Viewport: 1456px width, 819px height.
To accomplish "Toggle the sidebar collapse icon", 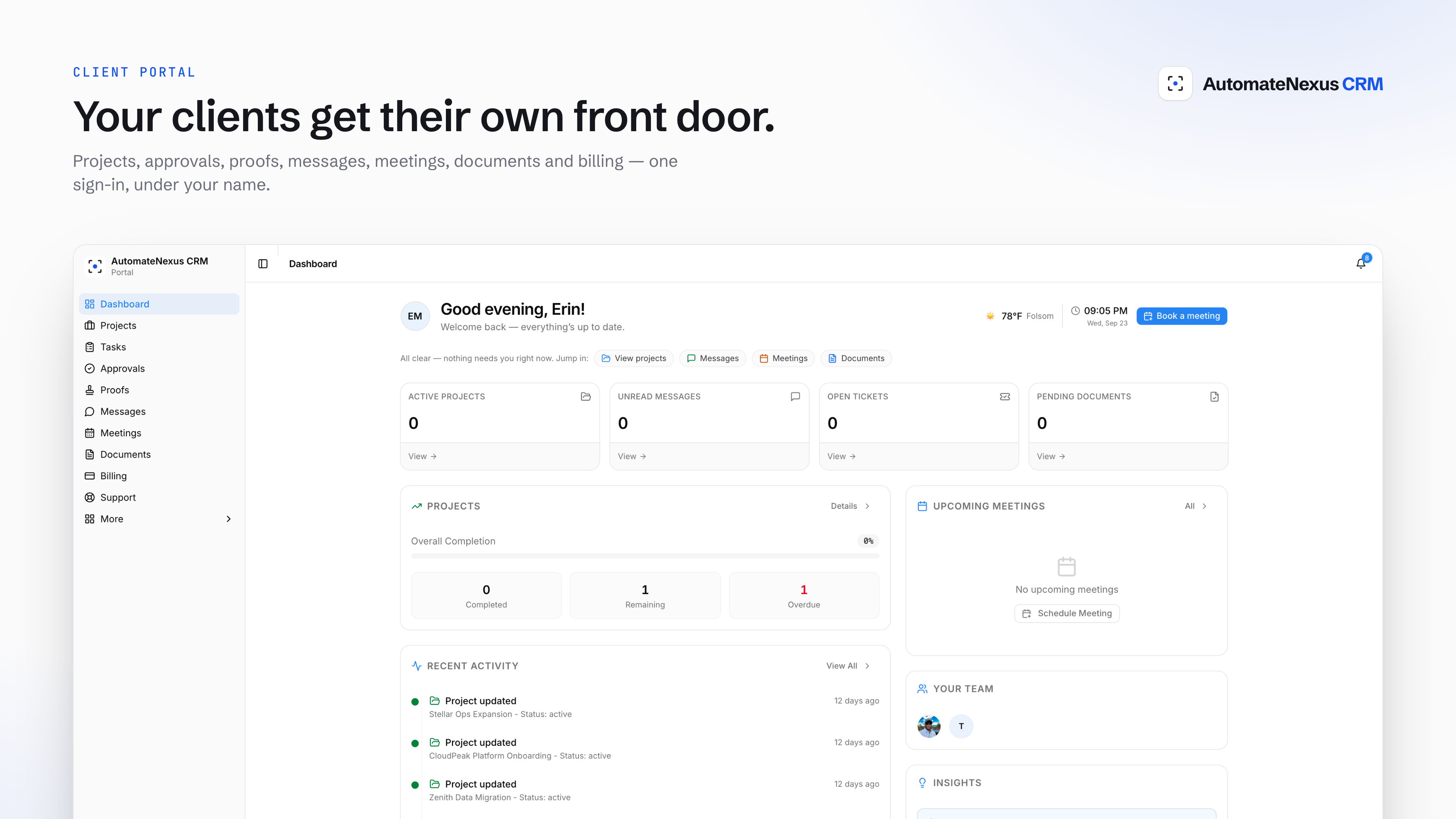I will tap(263, 264).
